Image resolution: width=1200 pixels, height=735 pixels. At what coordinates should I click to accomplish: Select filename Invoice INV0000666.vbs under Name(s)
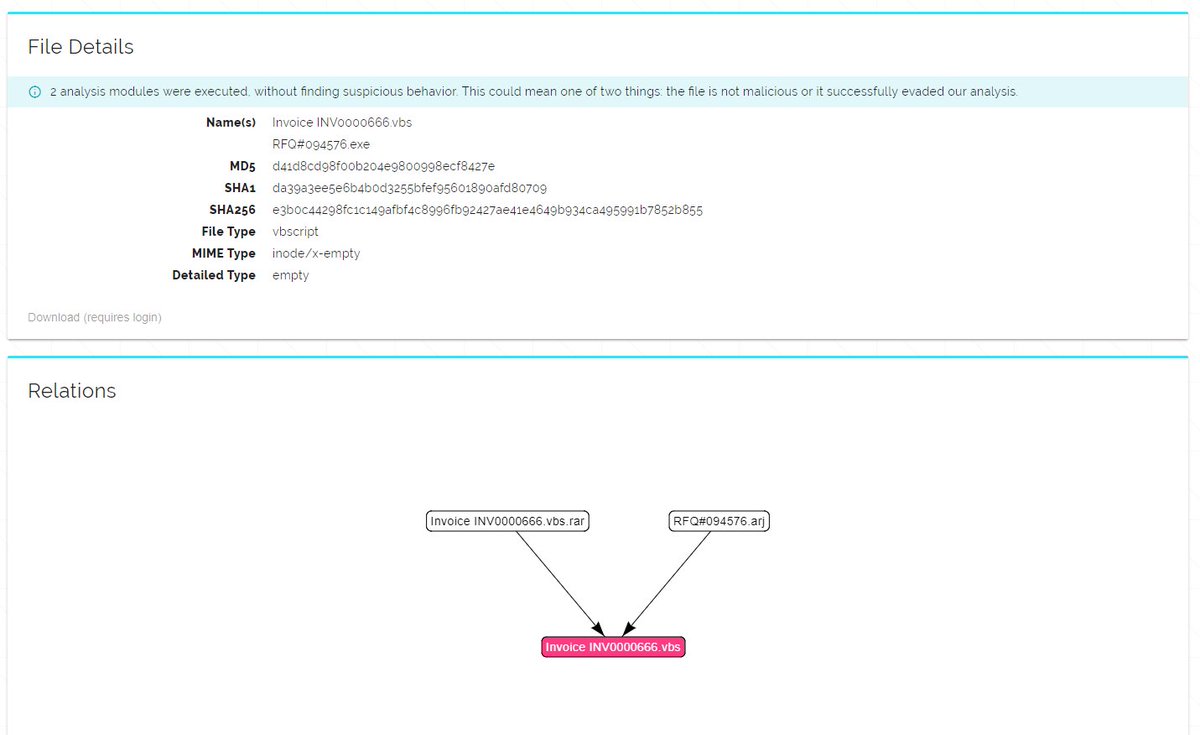[340, 122]
